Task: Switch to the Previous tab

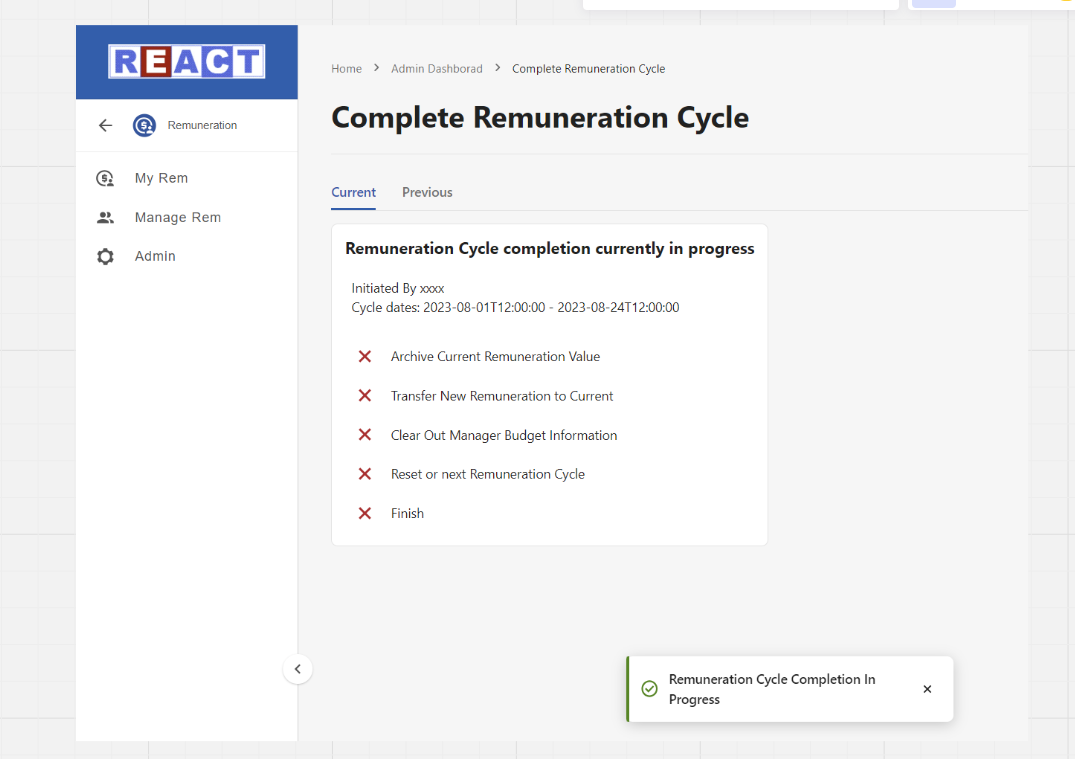Action: point(427,192)
